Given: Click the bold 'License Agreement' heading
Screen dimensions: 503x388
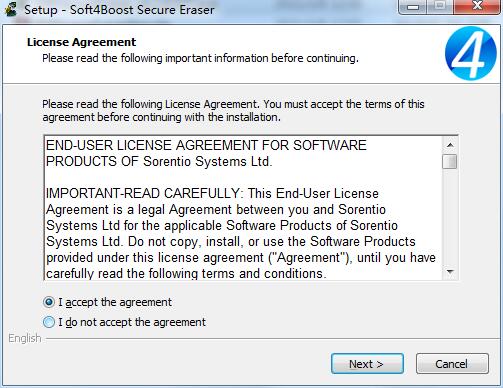Looking at the screenshot, I should click(82, 42).
